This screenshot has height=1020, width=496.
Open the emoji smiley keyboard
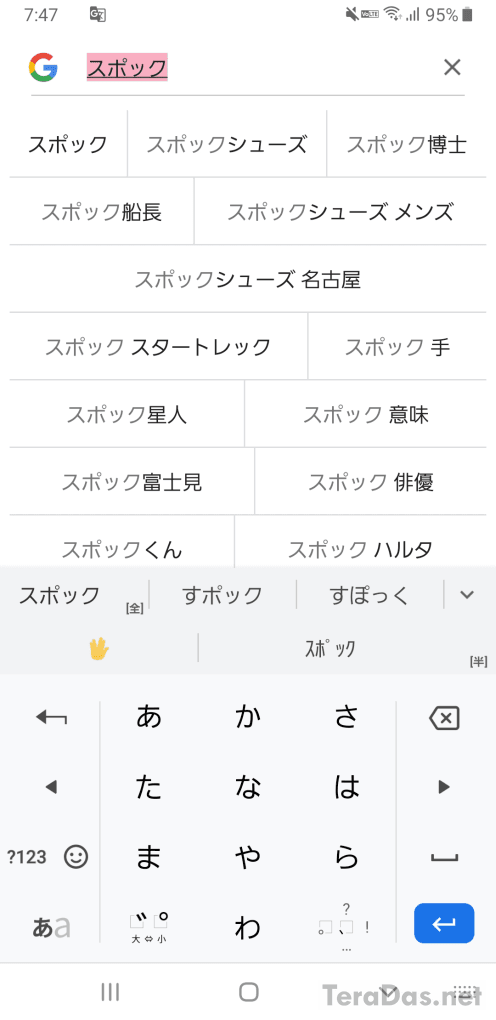tap(76, 857)
